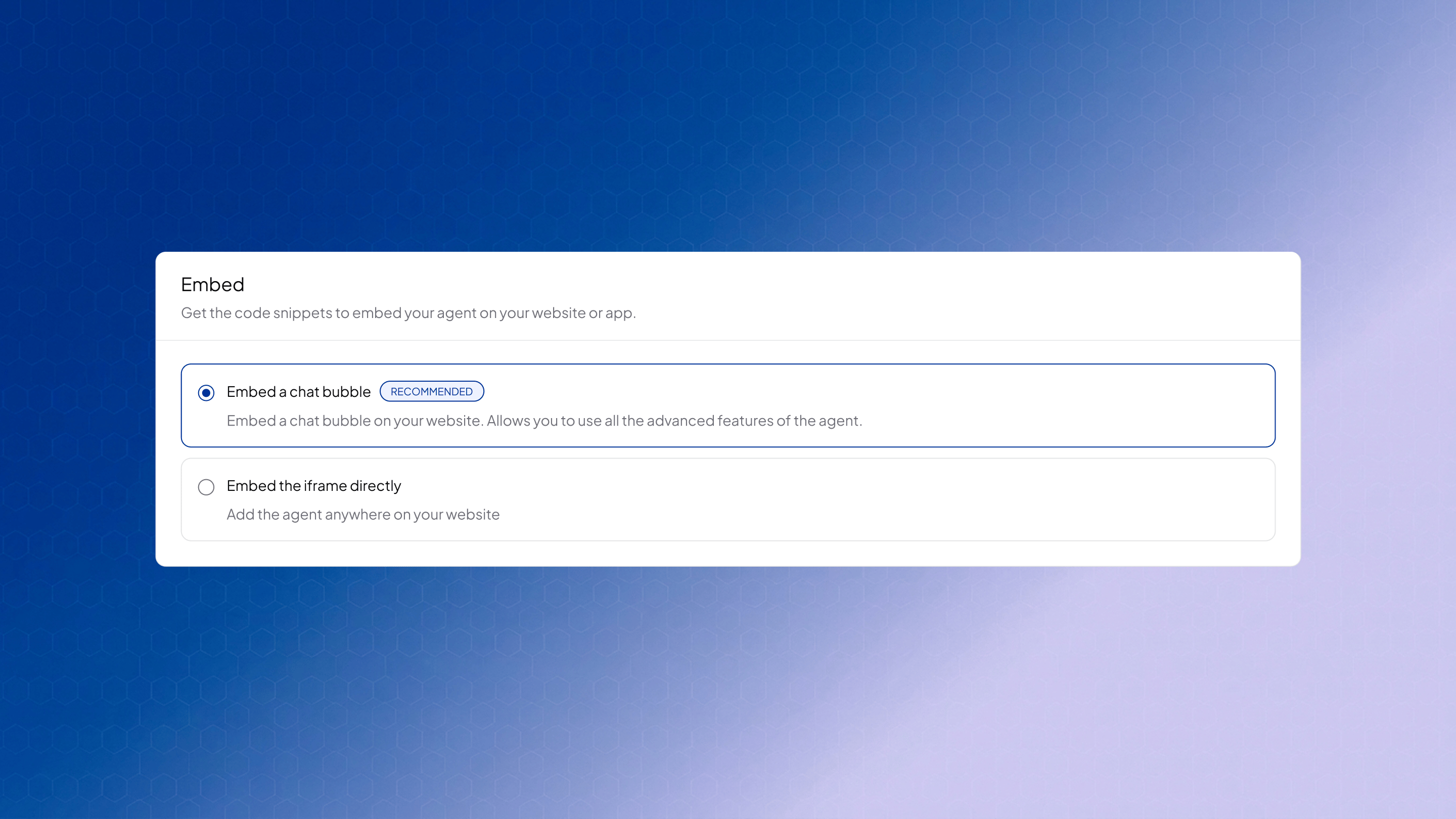1456x819 pixels.
Task: Click the 'Embed' heading
Action: (x=212, y=284)
